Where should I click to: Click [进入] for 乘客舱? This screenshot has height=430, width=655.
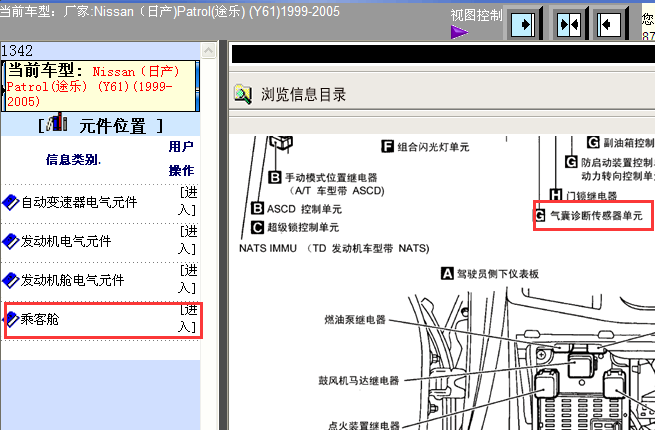point(188,318)
